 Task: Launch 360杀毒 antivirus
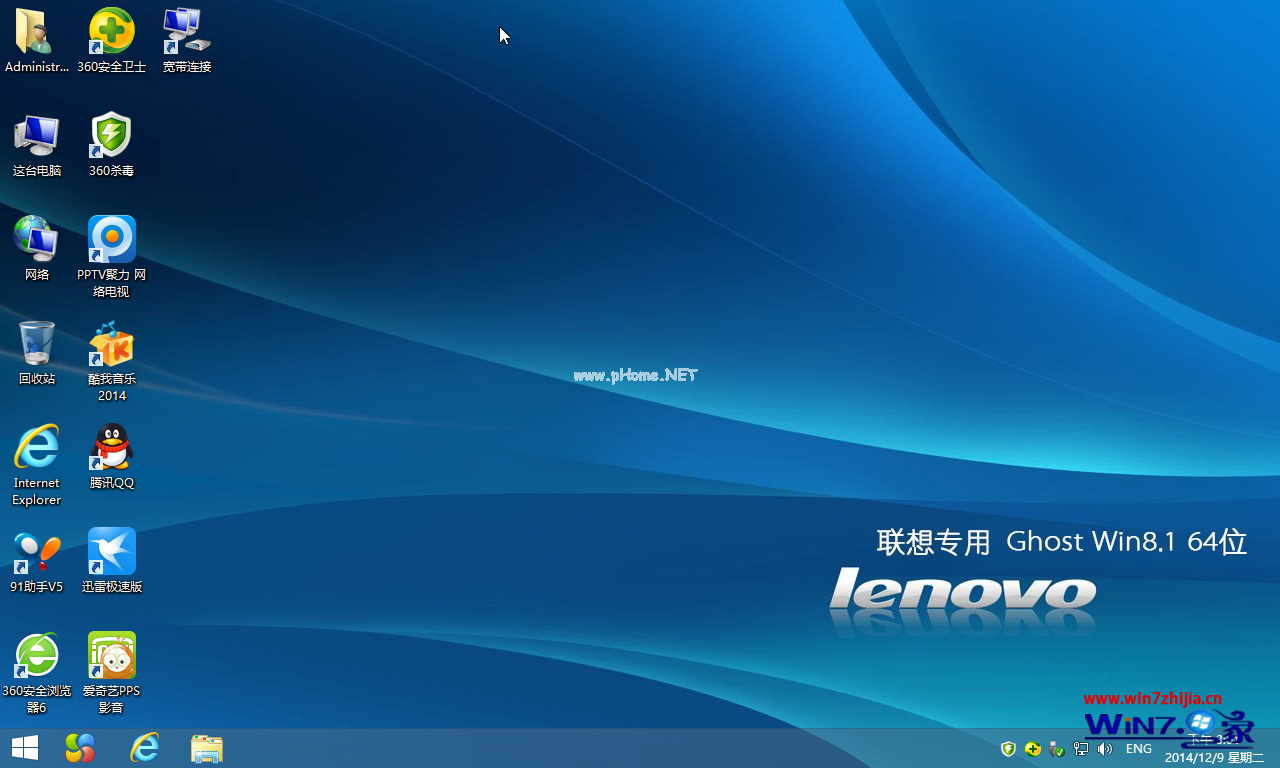click(111, 135)
